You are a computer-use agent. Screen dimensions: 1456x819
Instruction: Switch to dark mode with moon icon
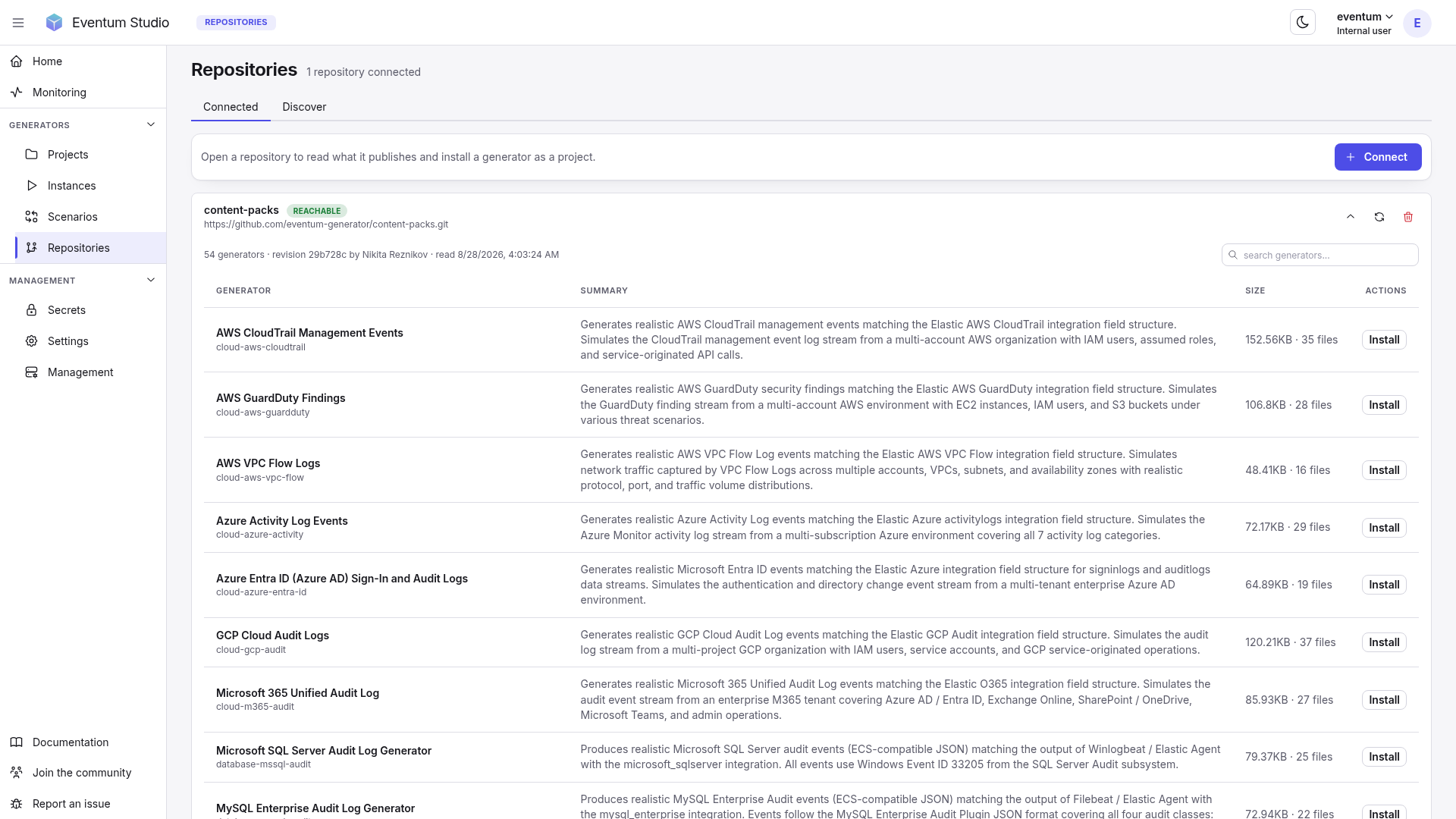[1303, 23]
